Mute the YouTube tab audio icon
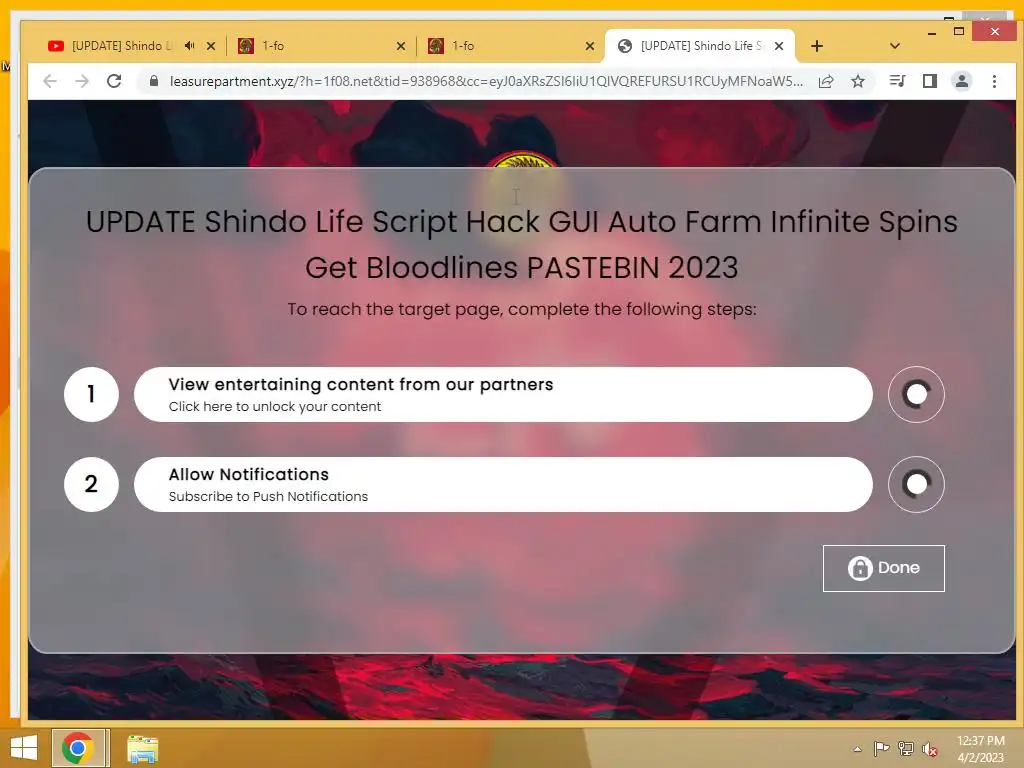This screenshot has height=768, width=1024. [x=189, y=46]
